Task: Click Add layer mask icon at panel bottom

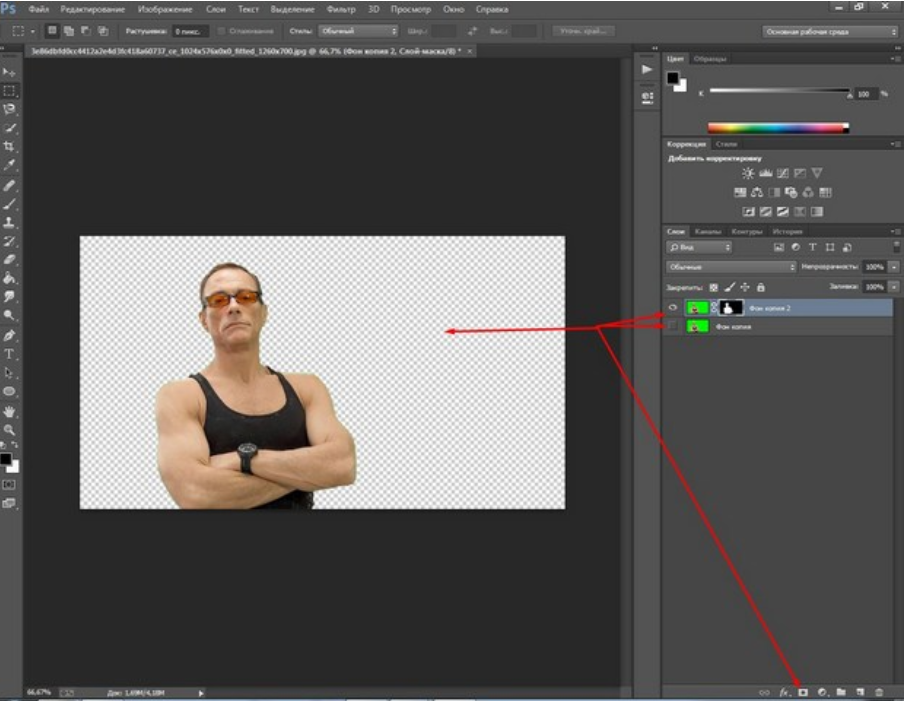Action: pos(803,692)
